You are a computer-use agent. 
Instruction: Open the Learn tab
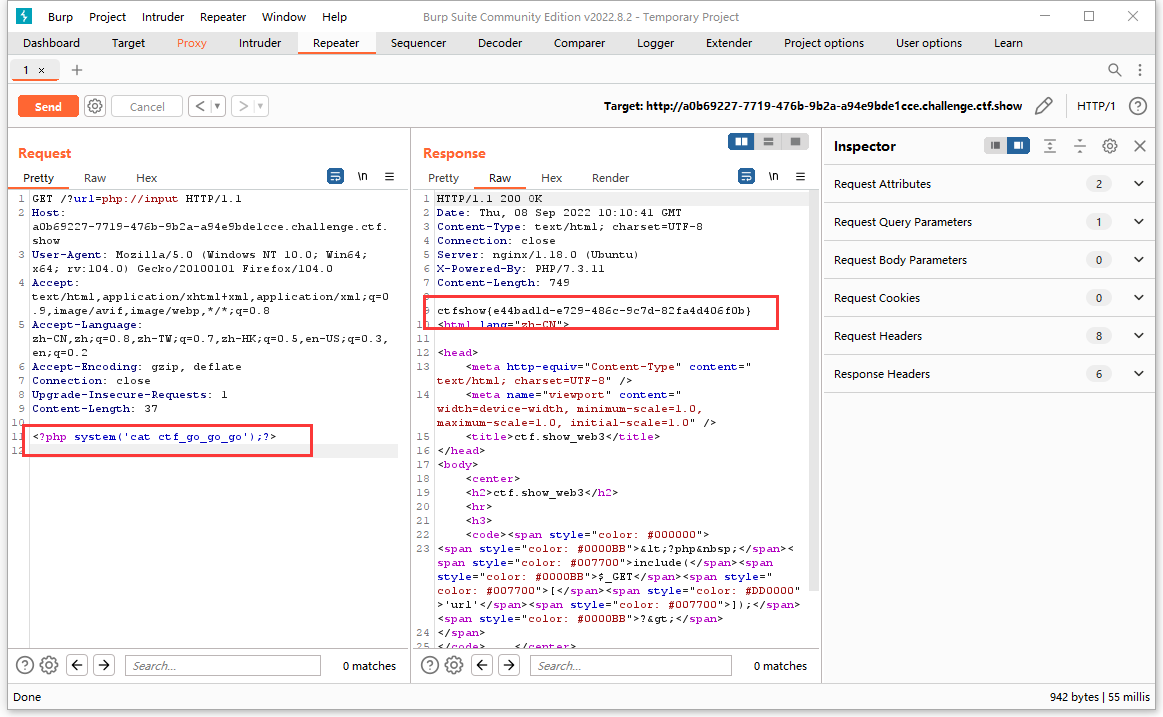pos(1008,43)
